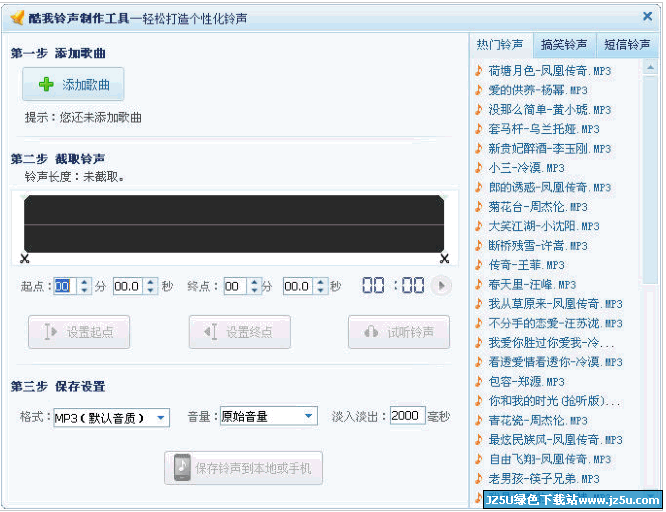Click the note icon beside 断桥残雪-许嵩
This screenshot has height=512, width=666.
click(x=479, y=246)
